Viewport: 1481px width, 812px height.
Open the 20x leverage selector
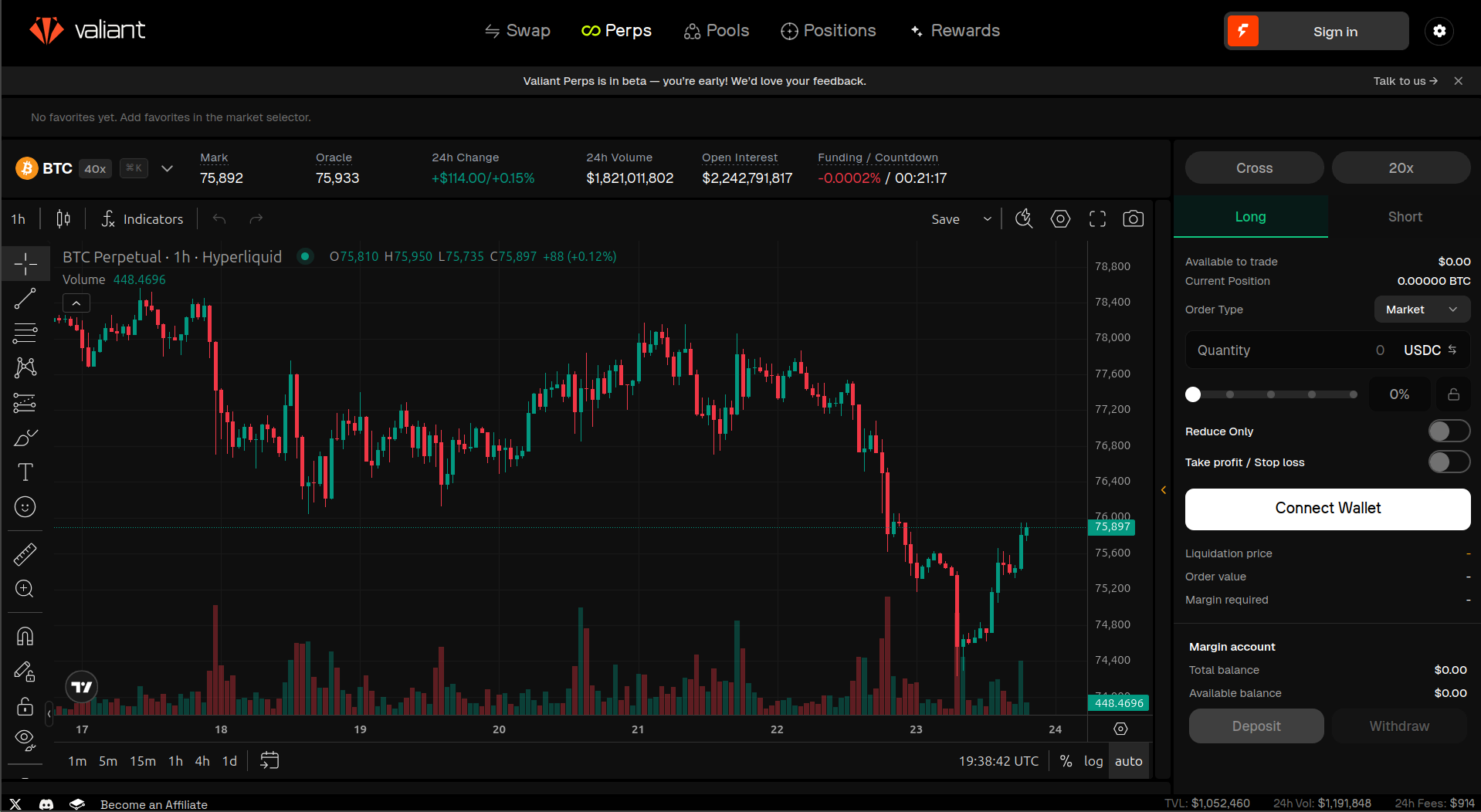click(1401, 167)
